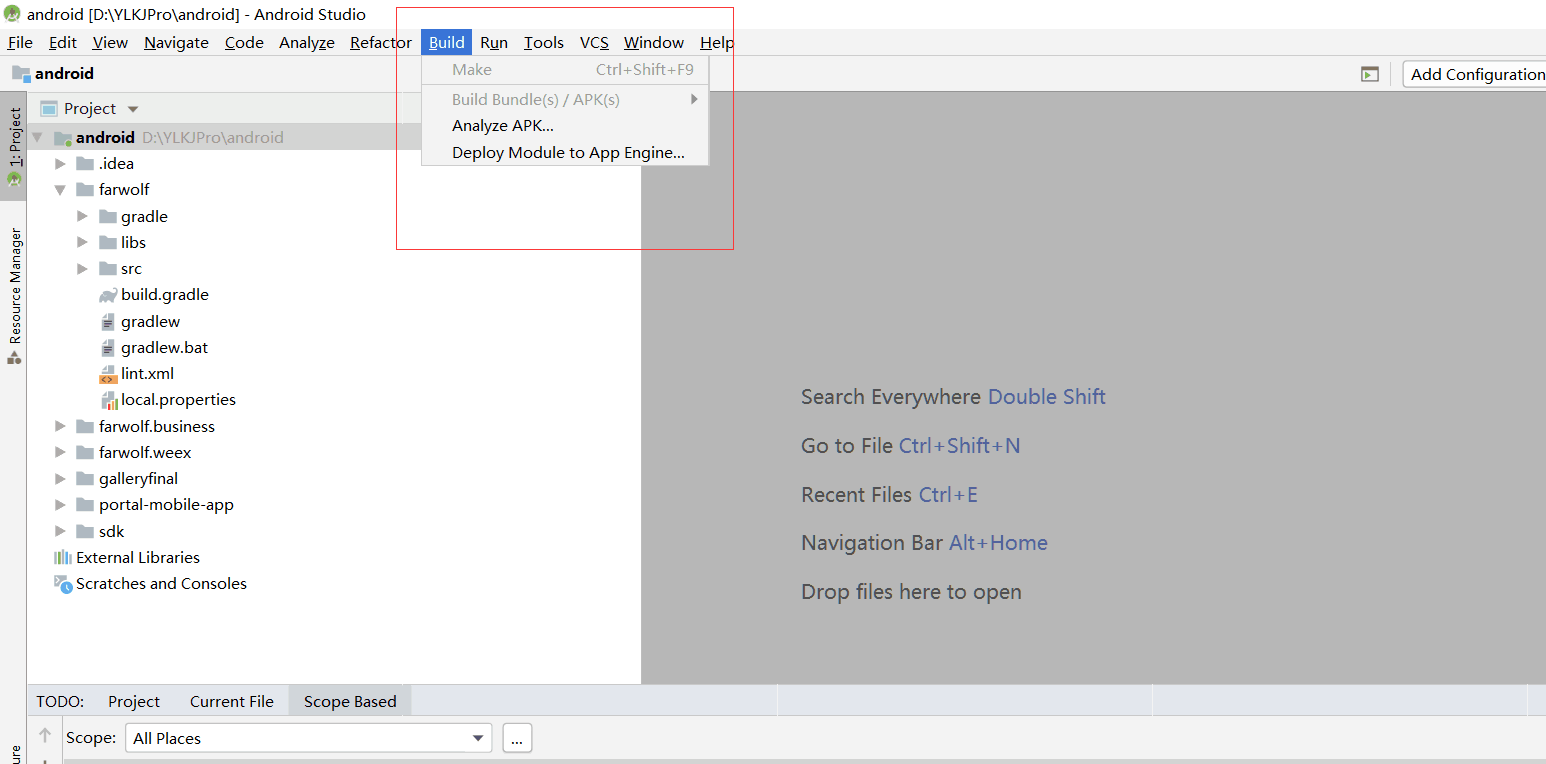This screenshot has height=764, width=1546.
Task: Open the View menu
Action: tap(110, 42)
